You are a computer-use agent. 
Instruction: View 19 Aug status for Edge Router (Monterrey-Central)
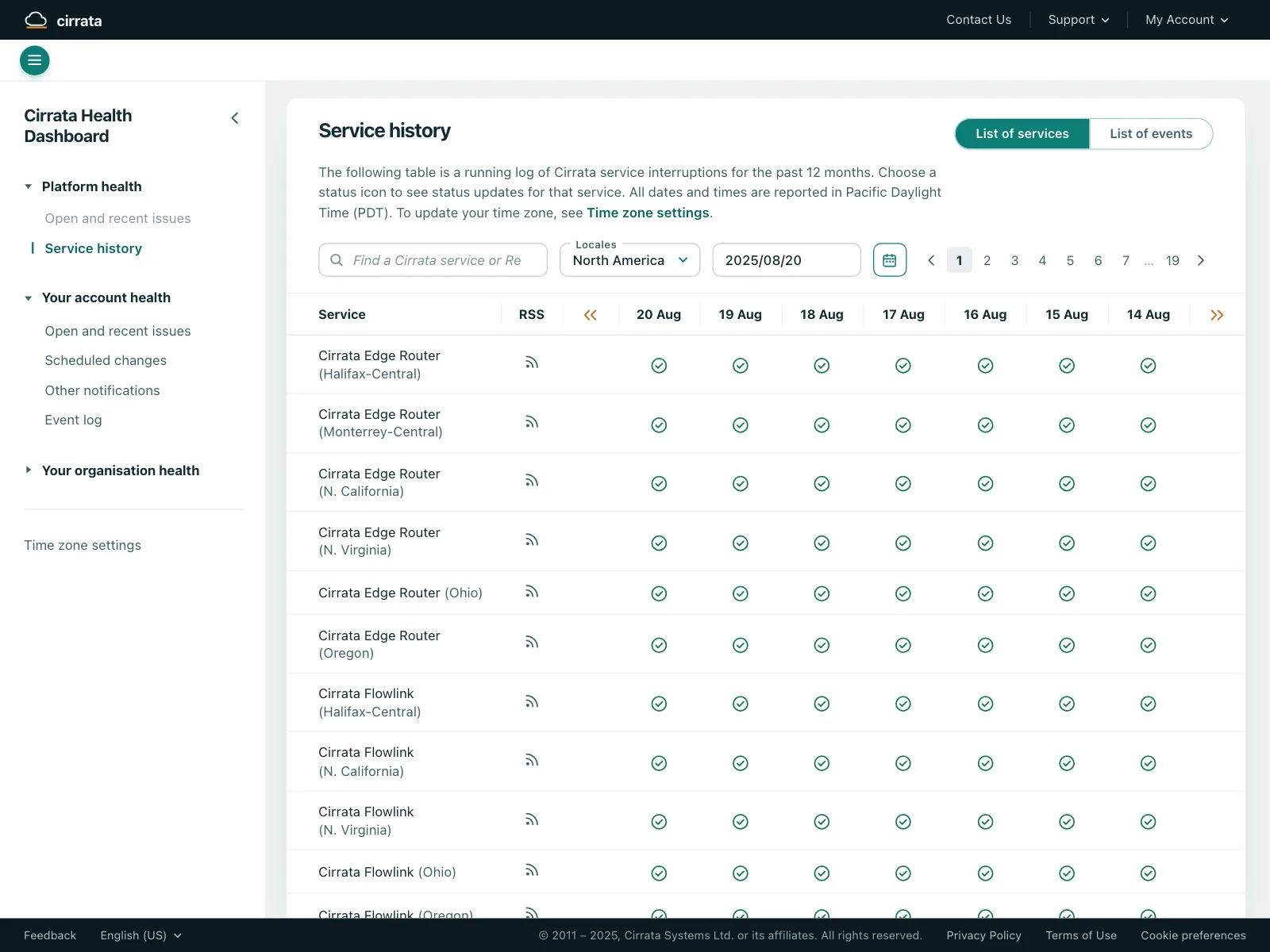pyautogui.click(x=741, y=425)
